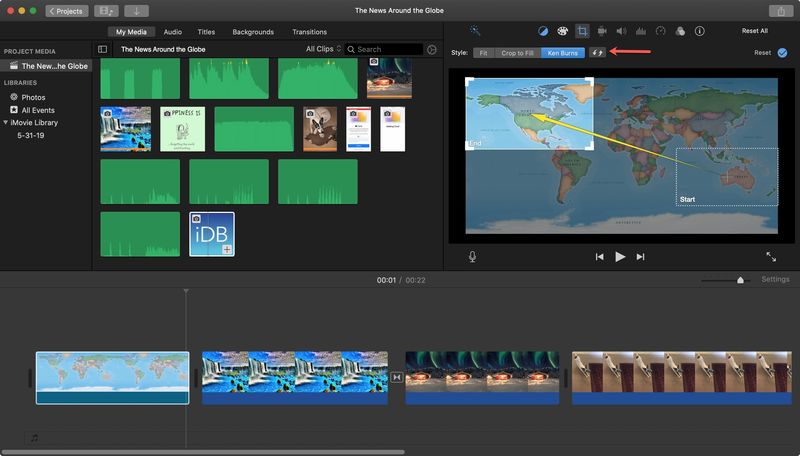Select the Ken Burns style

(563, 53)
